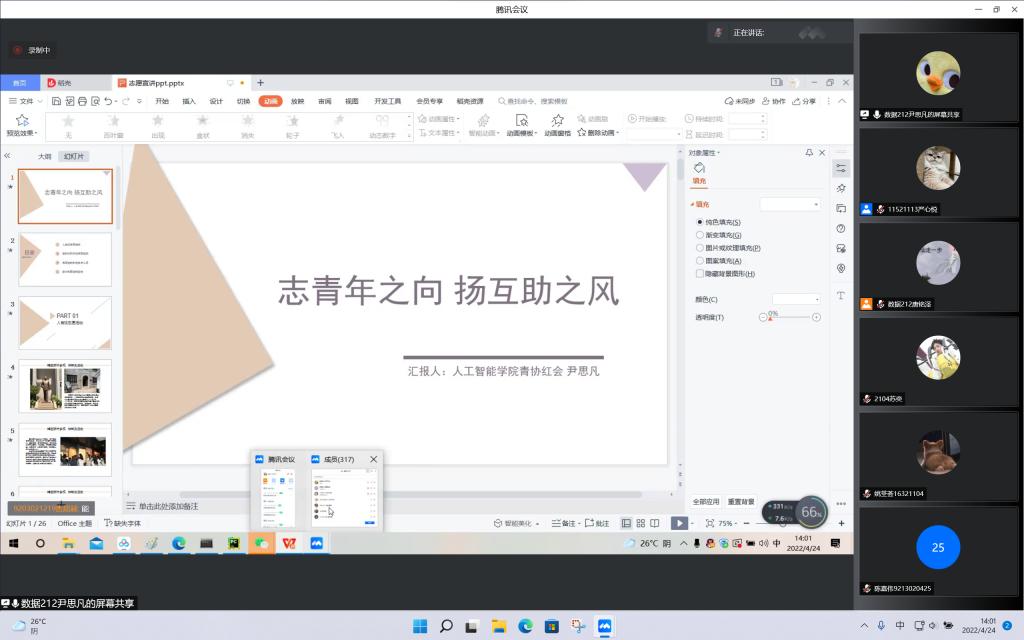Click the 预览效果 star icon
This screenshot has height=640, width=1024.
[22, 120]
